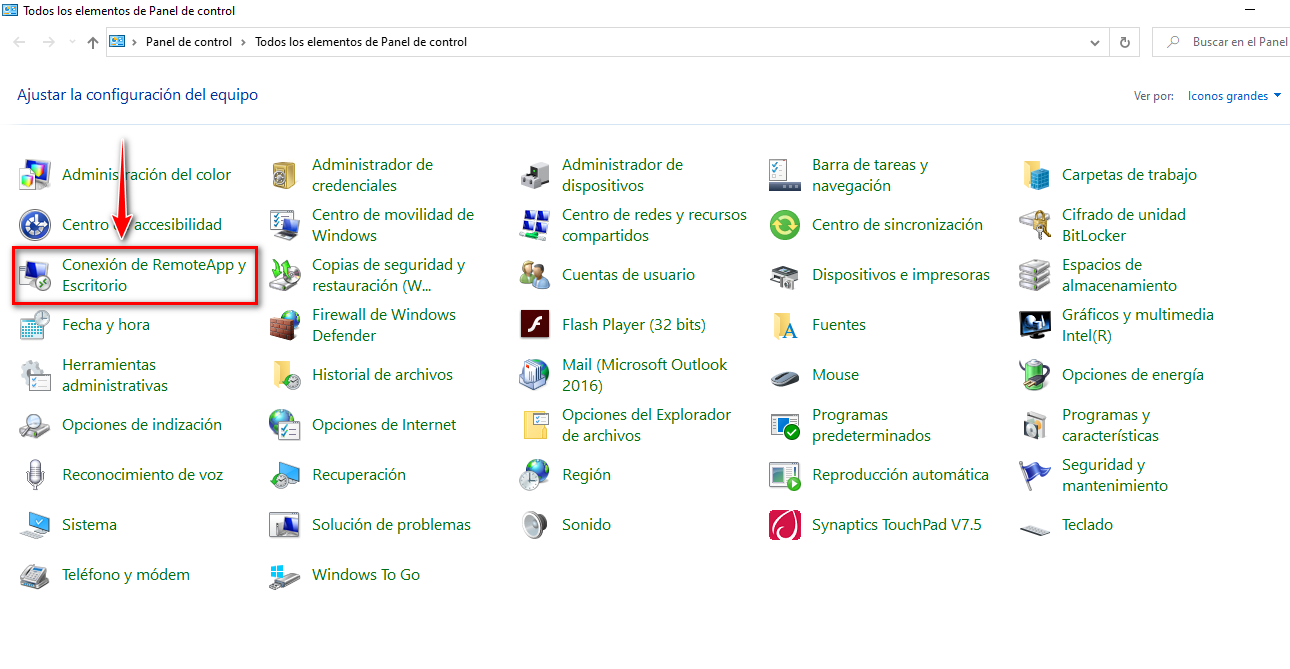Viewport: 1290px width, 669px height.
Task: Select 'Todos los elementos de Panel de control' breadcrumb
Action: click(361, 42)
